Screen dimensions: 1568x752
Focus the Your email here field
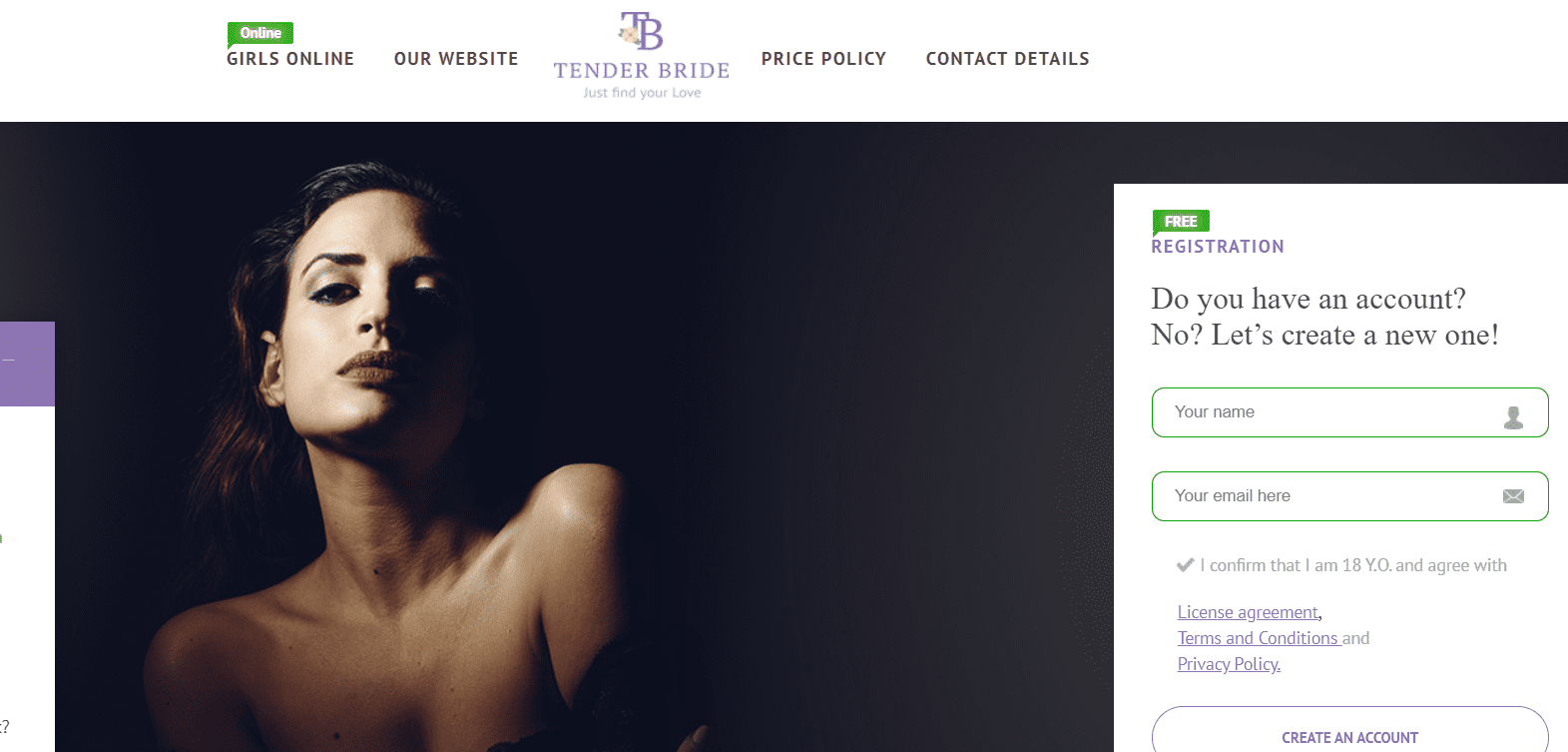(x=1349, y=496)
